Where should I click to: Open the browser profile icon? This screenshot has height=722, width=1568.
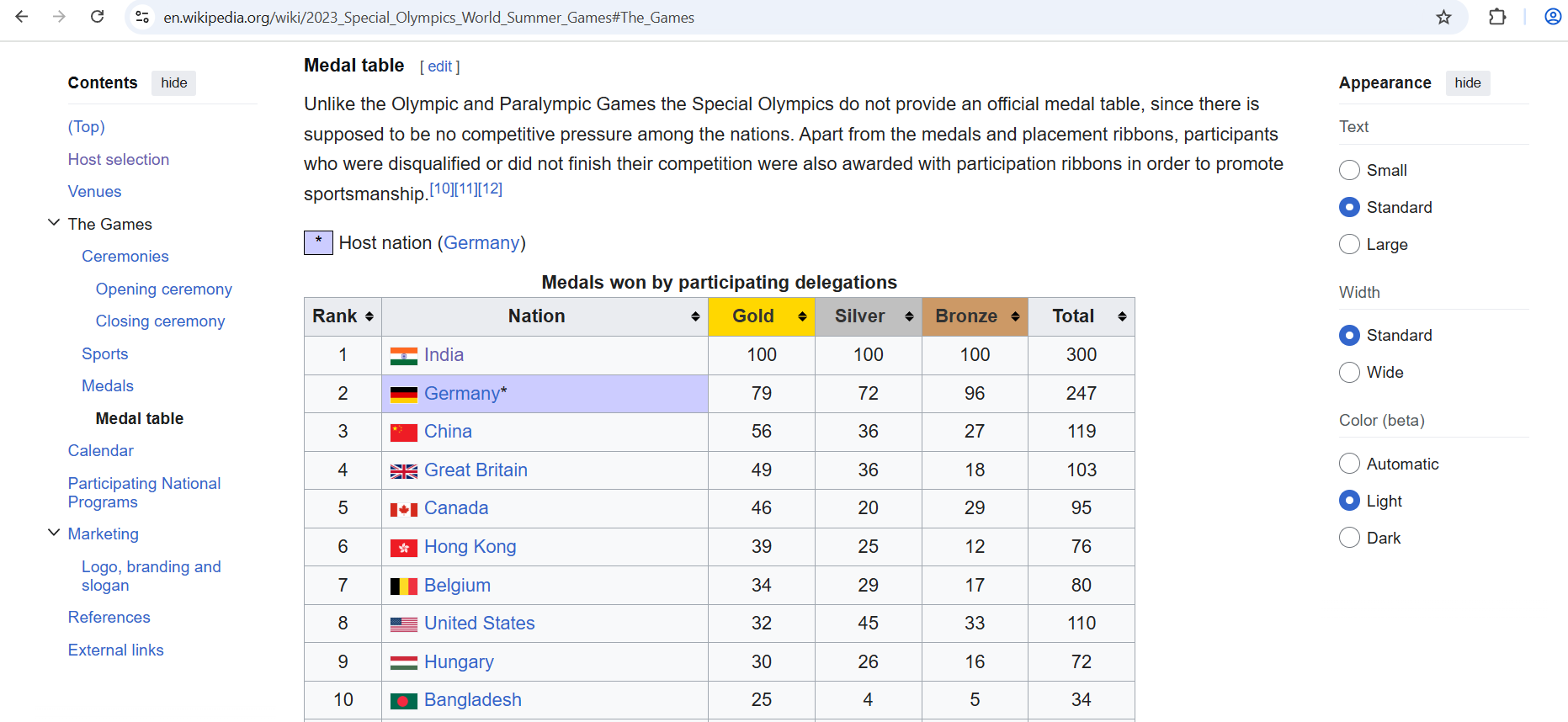click(1553, 17)
